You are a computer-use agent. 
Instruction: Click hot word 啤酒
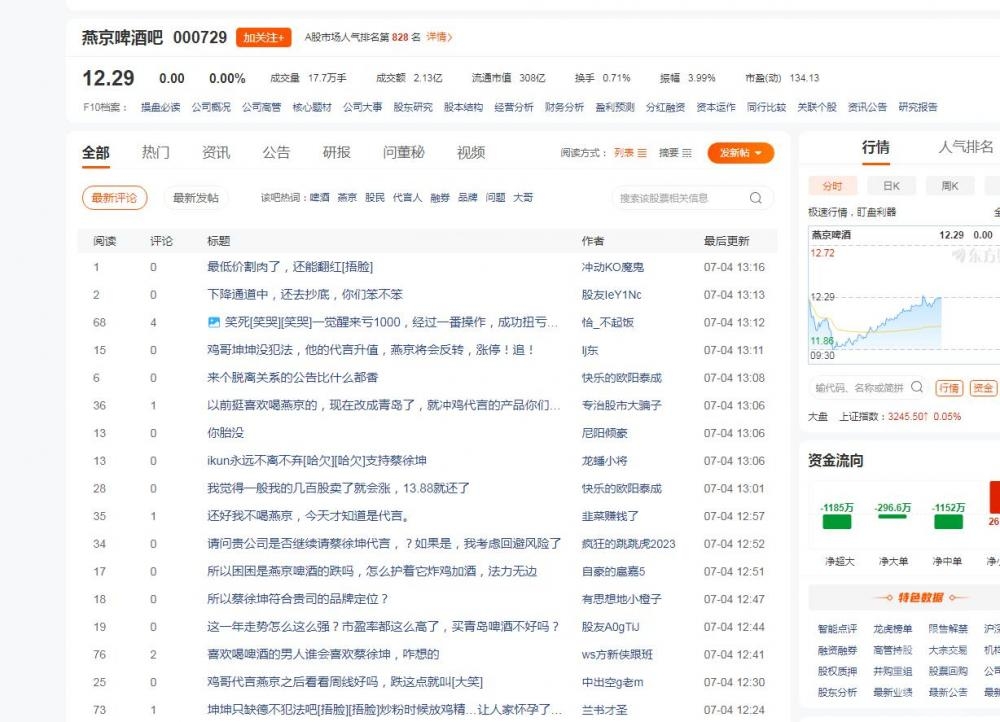tap(320, 198)
